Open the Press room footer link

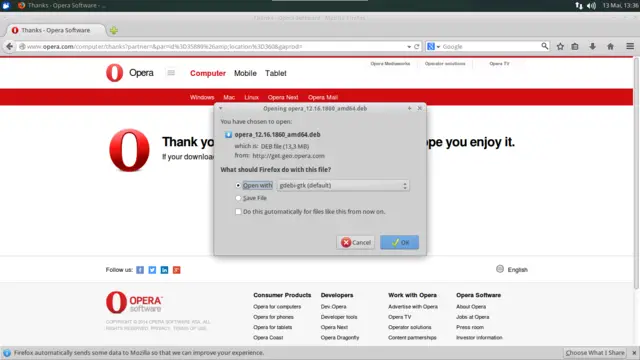pos(470,327)
